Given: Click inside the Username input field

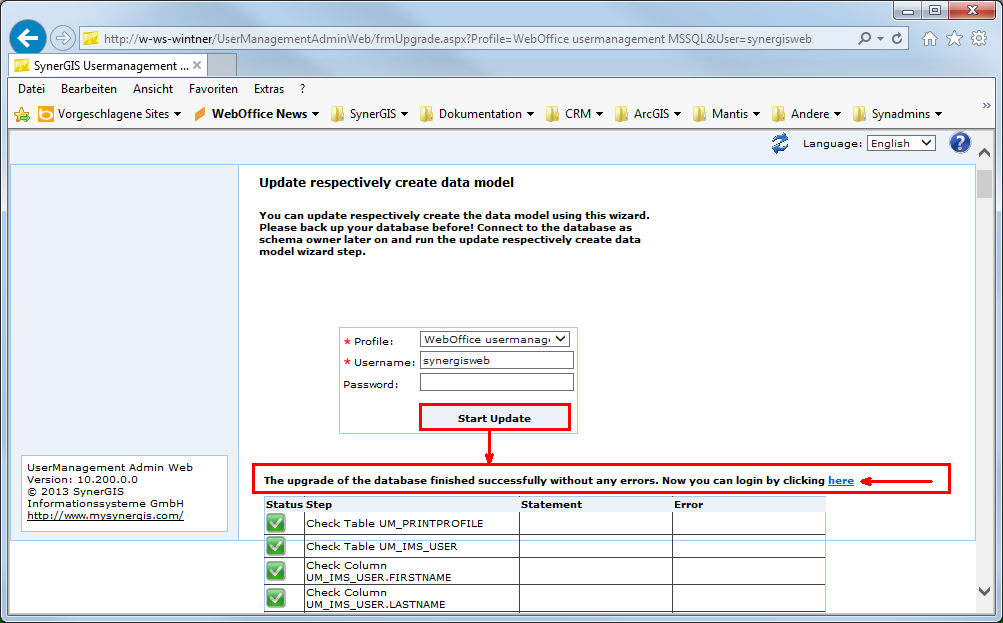Looking at the screenshot, I should tap(496, 360).
